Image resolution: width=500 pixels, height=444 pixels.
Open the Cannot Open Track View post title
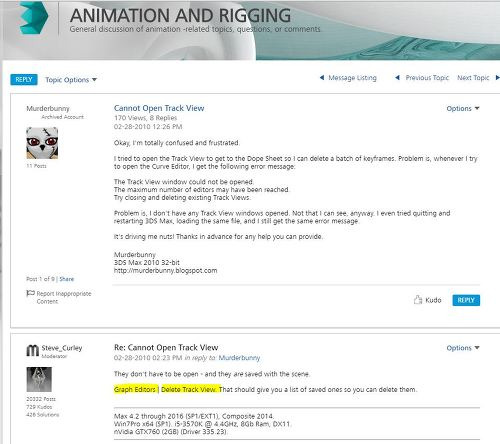(159, 108)
